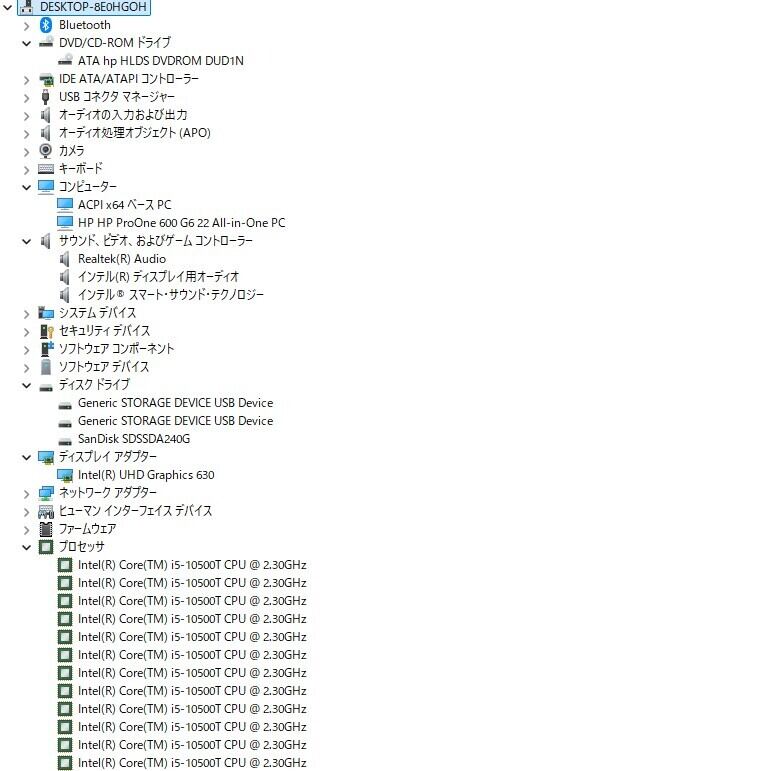Select the ソフトウェア コンポーネント label
This screenshot has width=782, height=771.
[x=116, y=349]
